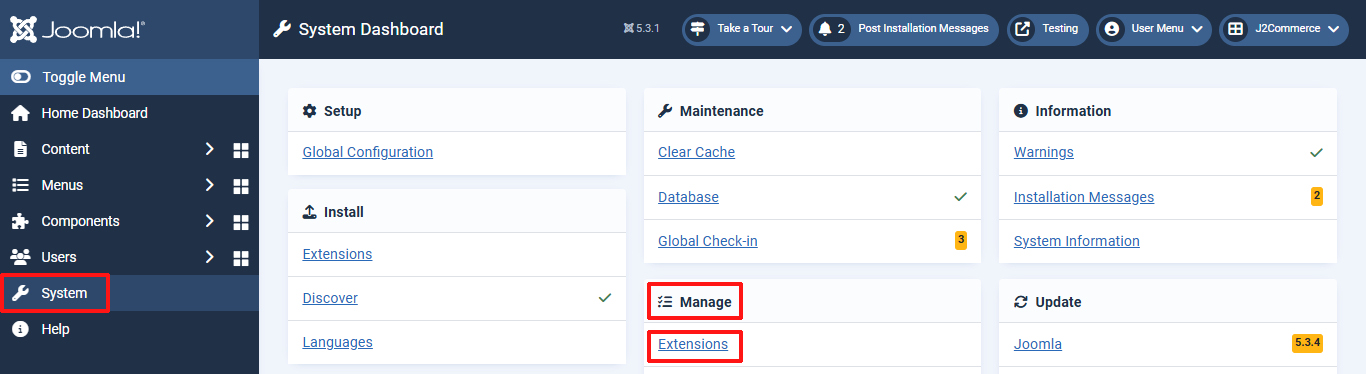Click the Warnings row checkmark
Viewport: 1366px width, 374px height.
tap(1317, 152)
